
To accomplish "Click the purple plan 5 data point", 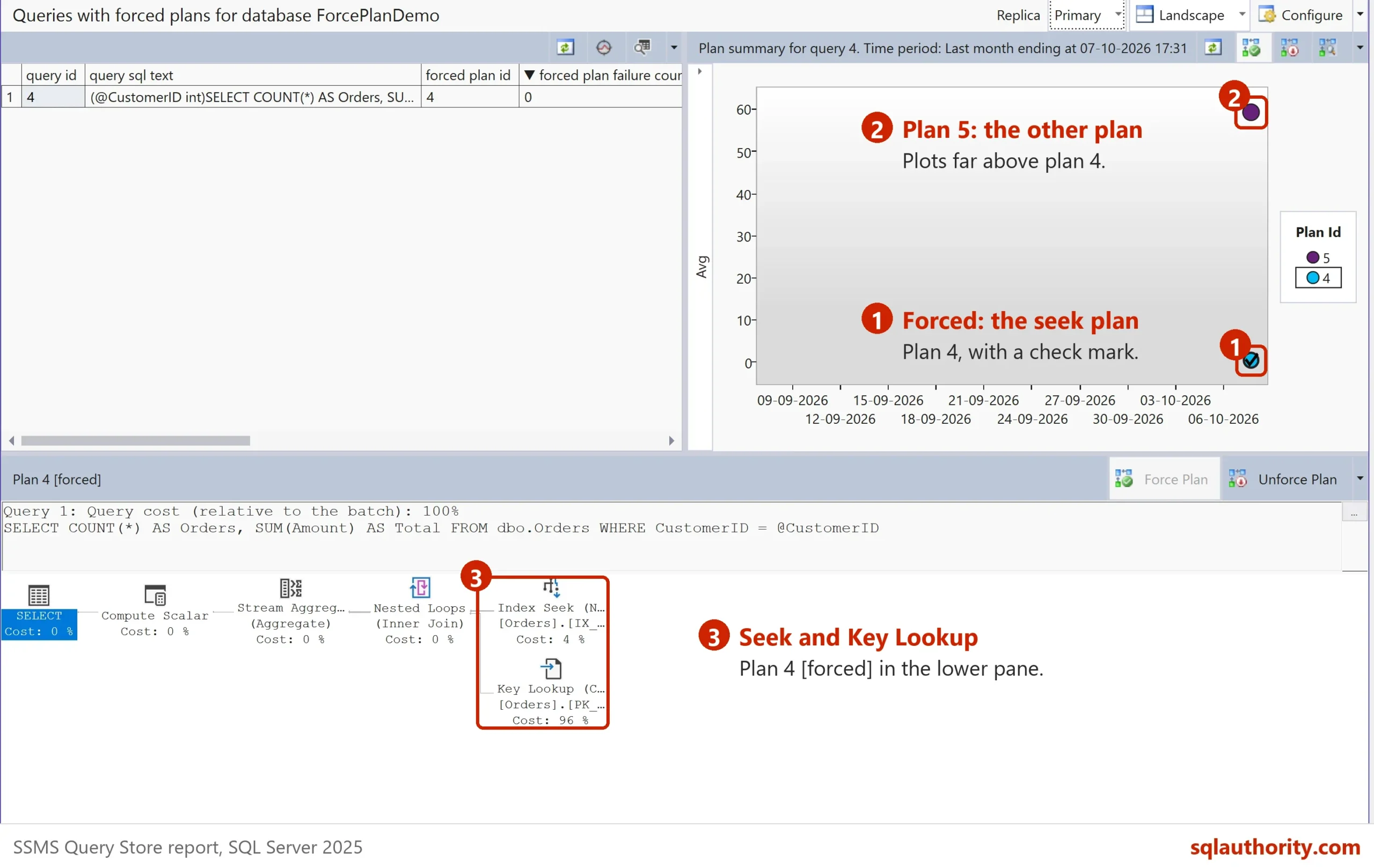I will tap(1250, 112).
